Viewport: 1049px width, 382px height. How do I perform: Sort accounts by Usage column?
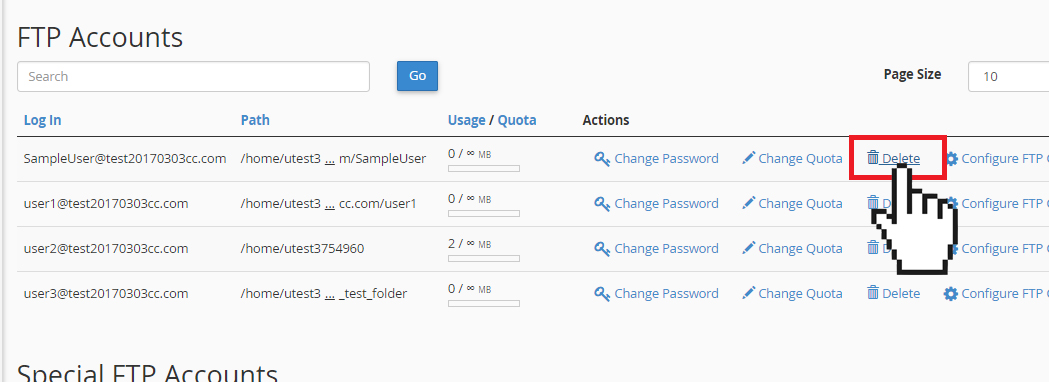point(466,120)
